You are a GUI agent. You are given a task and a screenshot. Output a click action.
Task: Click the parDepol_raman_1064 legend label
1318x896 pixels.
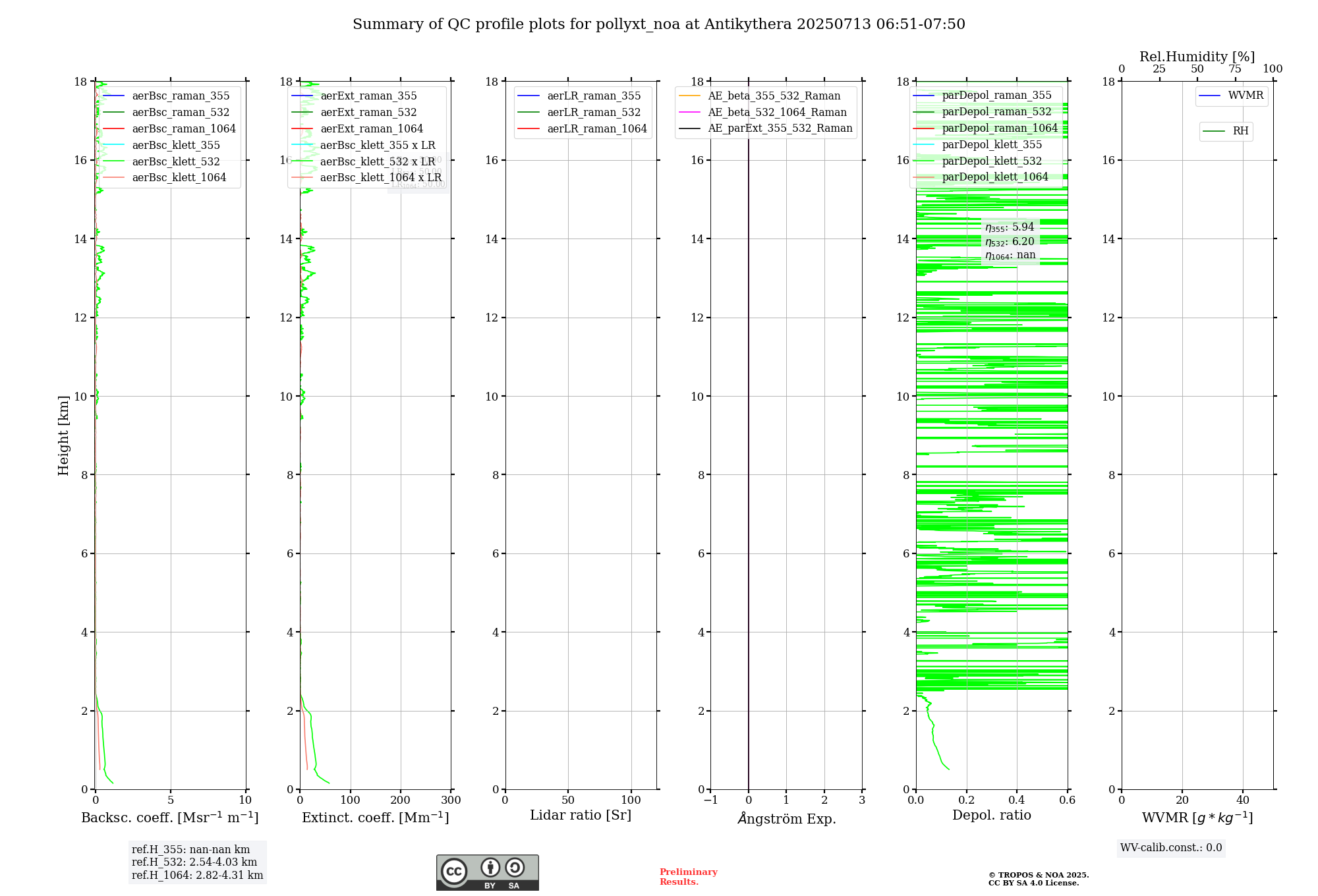(x=1000, y=128)
